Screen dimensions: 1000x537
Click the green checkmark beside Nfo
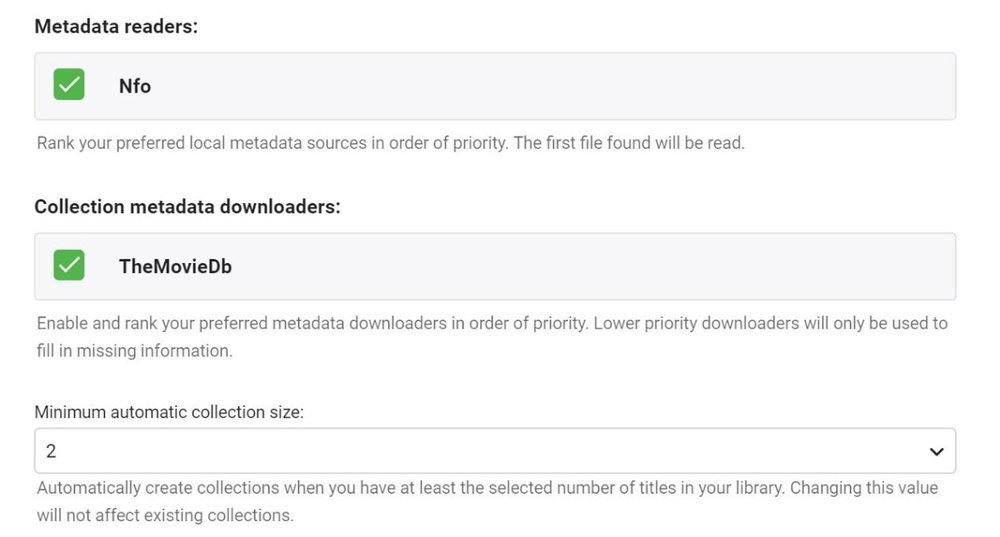tap(69, 85)
